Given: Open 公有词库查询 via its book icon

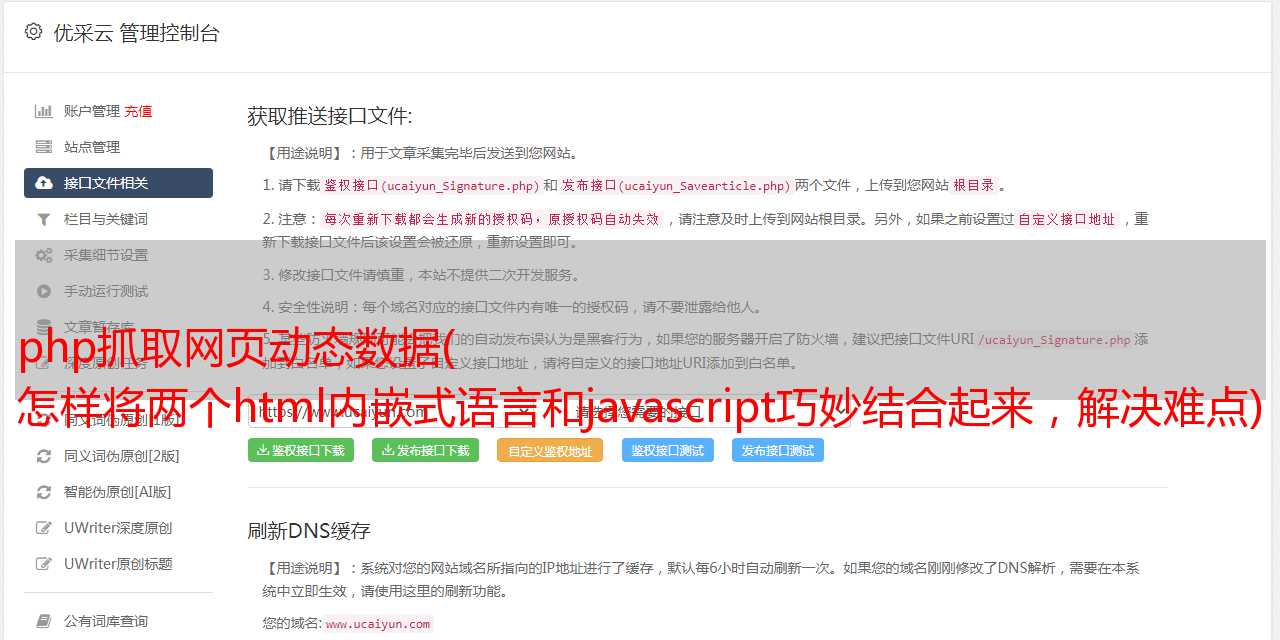Looking at the screenshot, I should point(44,621).
